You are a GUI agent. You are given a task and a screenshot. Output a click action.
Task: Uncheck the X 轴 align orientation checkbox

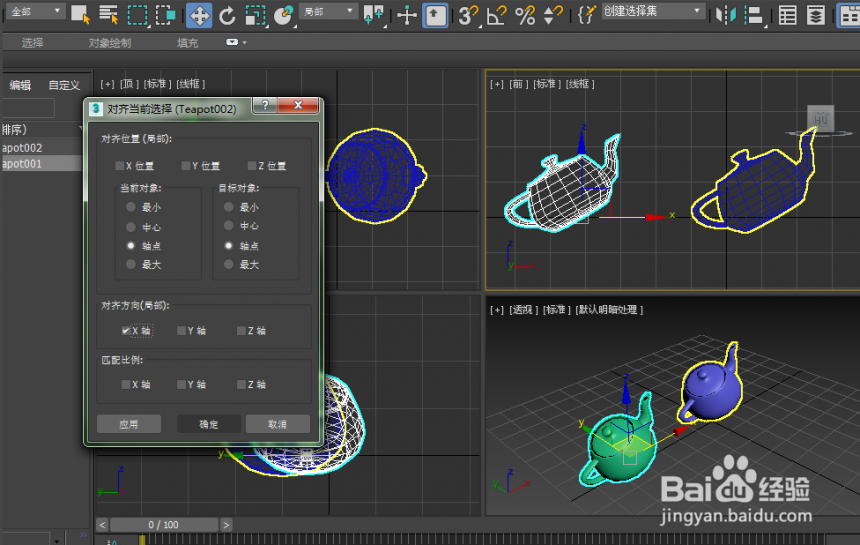(126, 331)
